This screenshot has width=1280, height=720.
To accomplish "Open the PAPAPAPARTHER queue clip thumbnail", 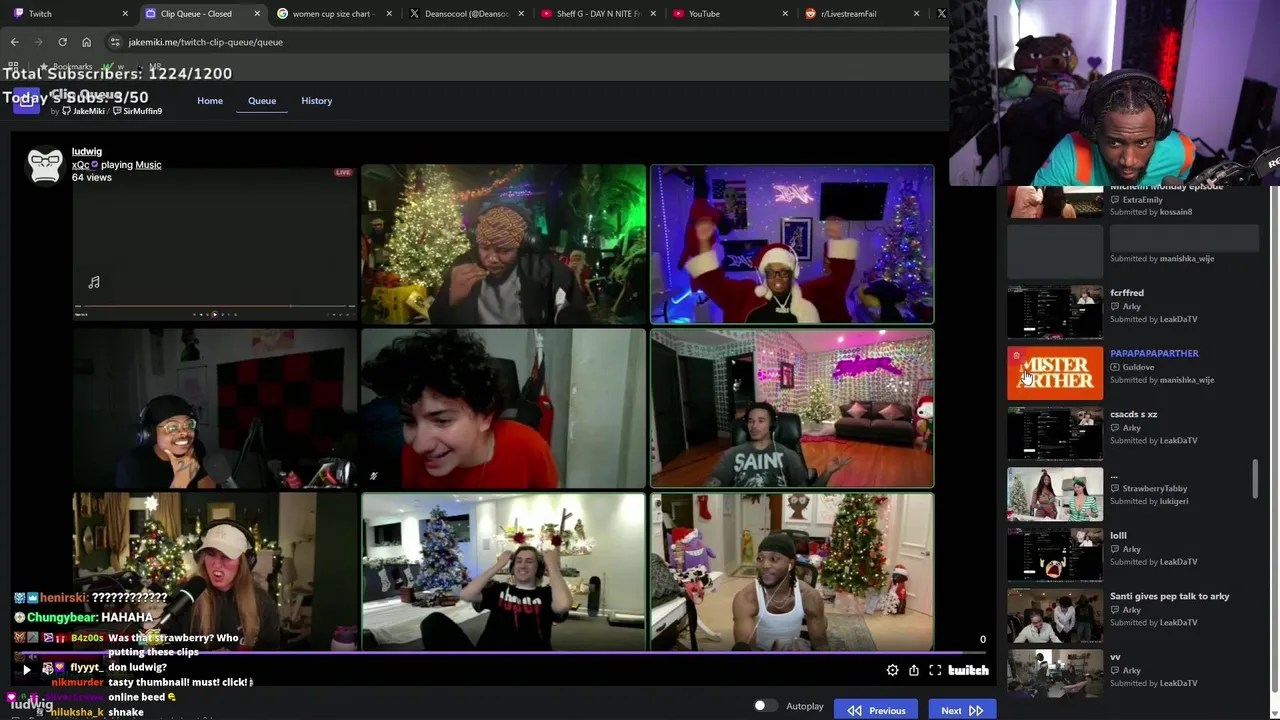I will [x=1055, y=373].
